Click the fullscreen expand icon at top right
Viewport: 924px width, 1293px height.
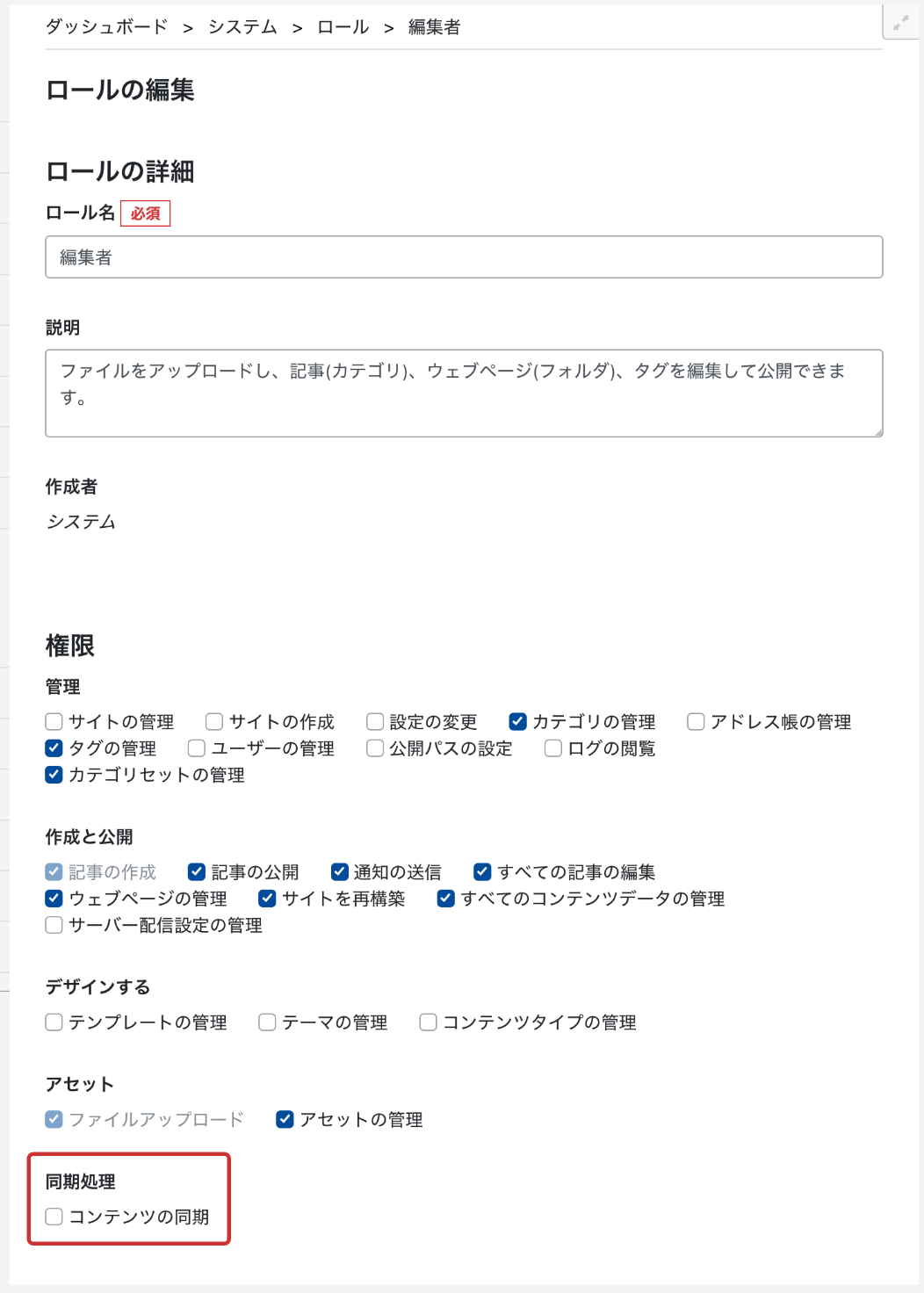click(x=901, y=24)
